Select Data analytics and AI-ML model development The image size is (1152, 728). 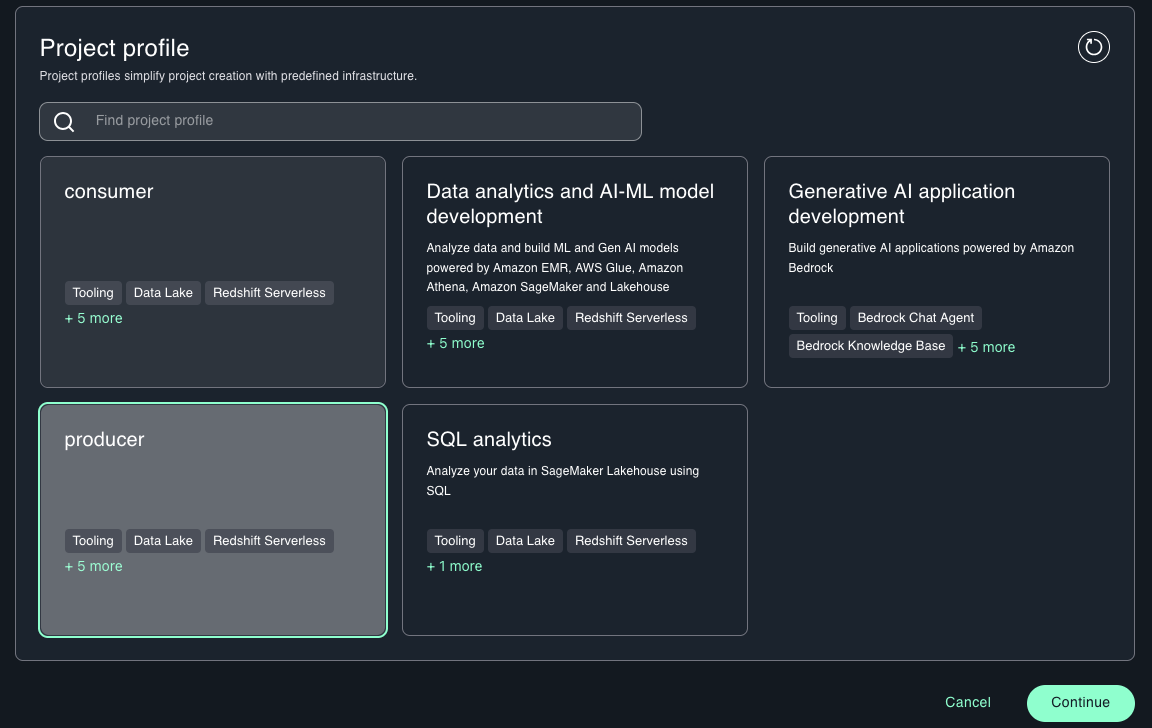[x=574, y=205]
